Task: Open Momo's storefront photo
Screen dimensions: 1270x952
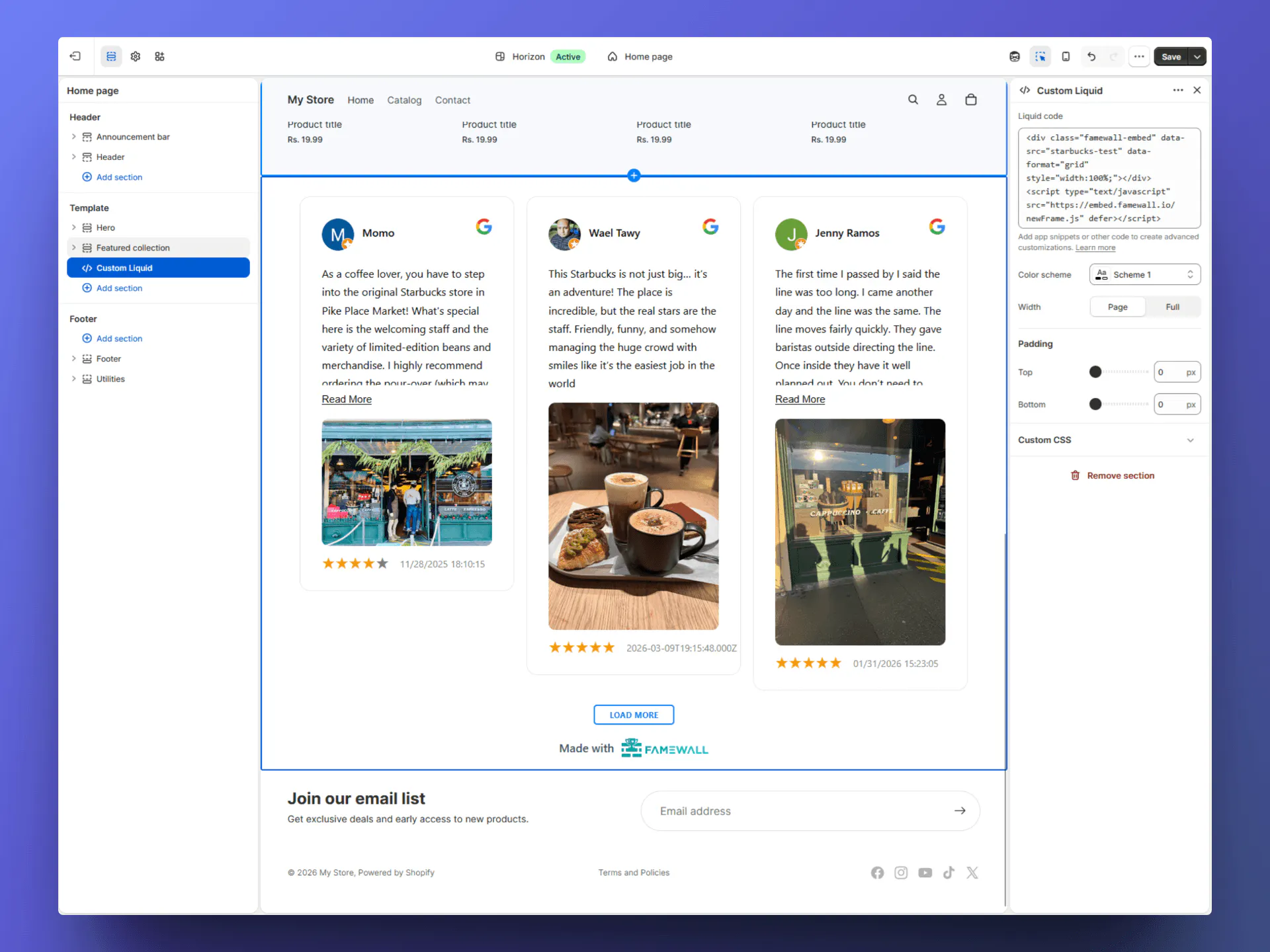Action: click(407, 482)
